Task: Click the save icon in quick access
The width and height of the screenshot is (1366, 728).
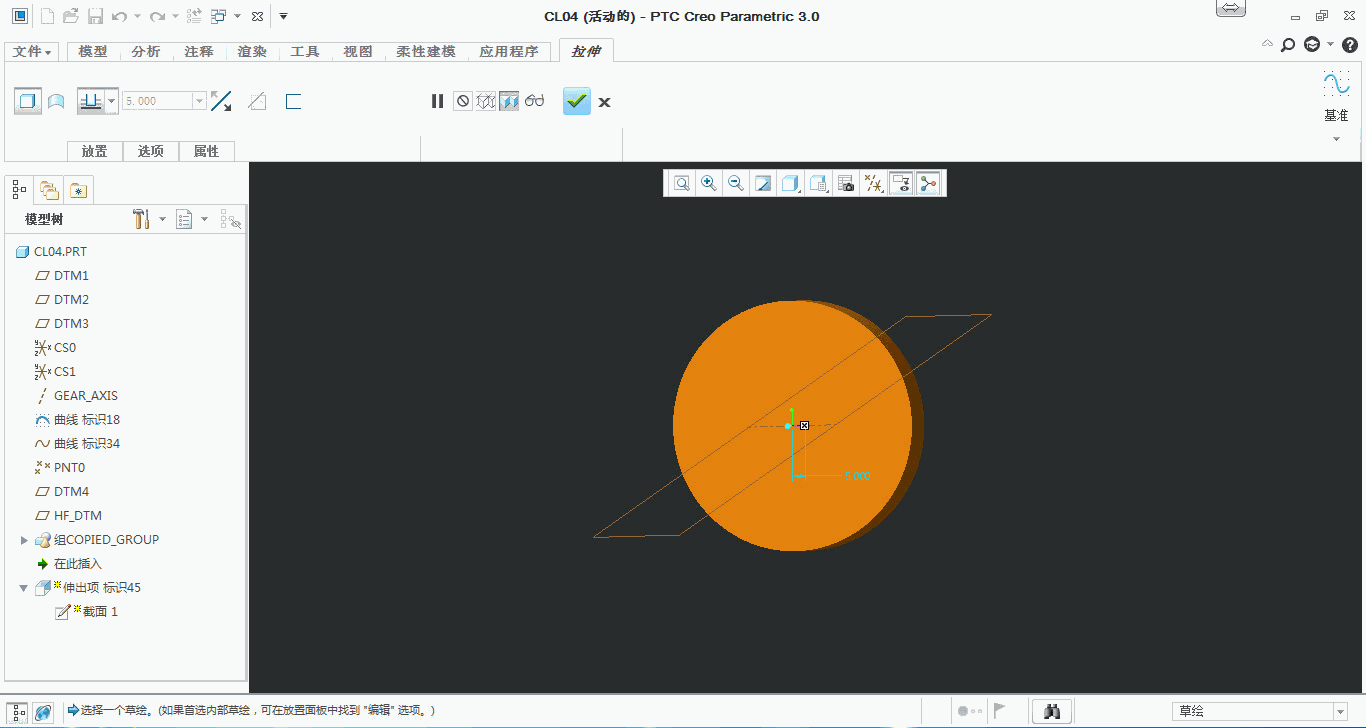Action: coord(95,16)
